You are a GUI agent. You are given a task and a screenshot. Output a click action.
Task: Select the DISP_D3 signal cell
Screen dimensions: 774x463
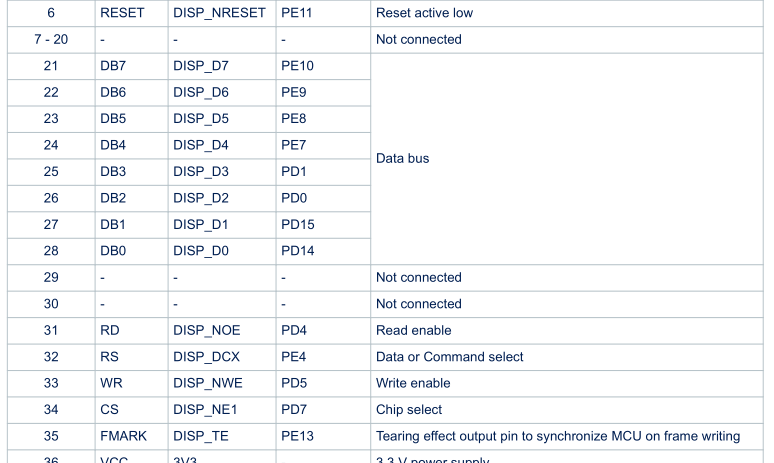[222, 172]
